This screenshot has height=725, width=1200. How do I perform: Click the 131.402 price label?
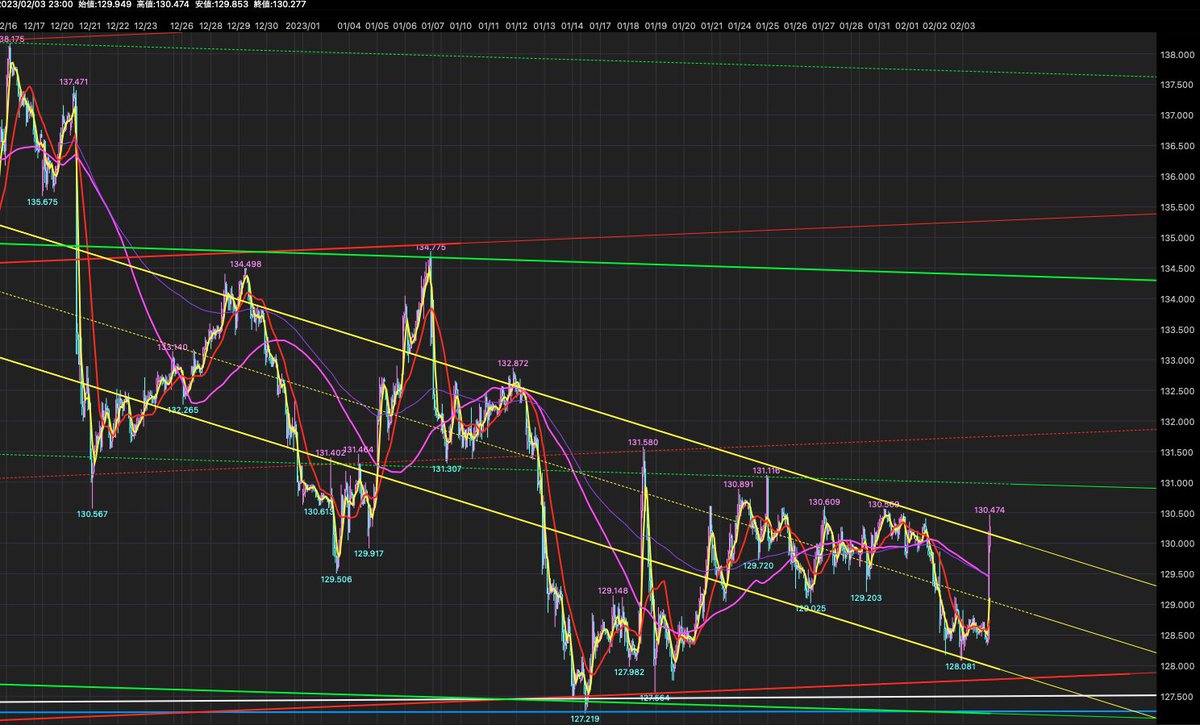pos(330,453)
